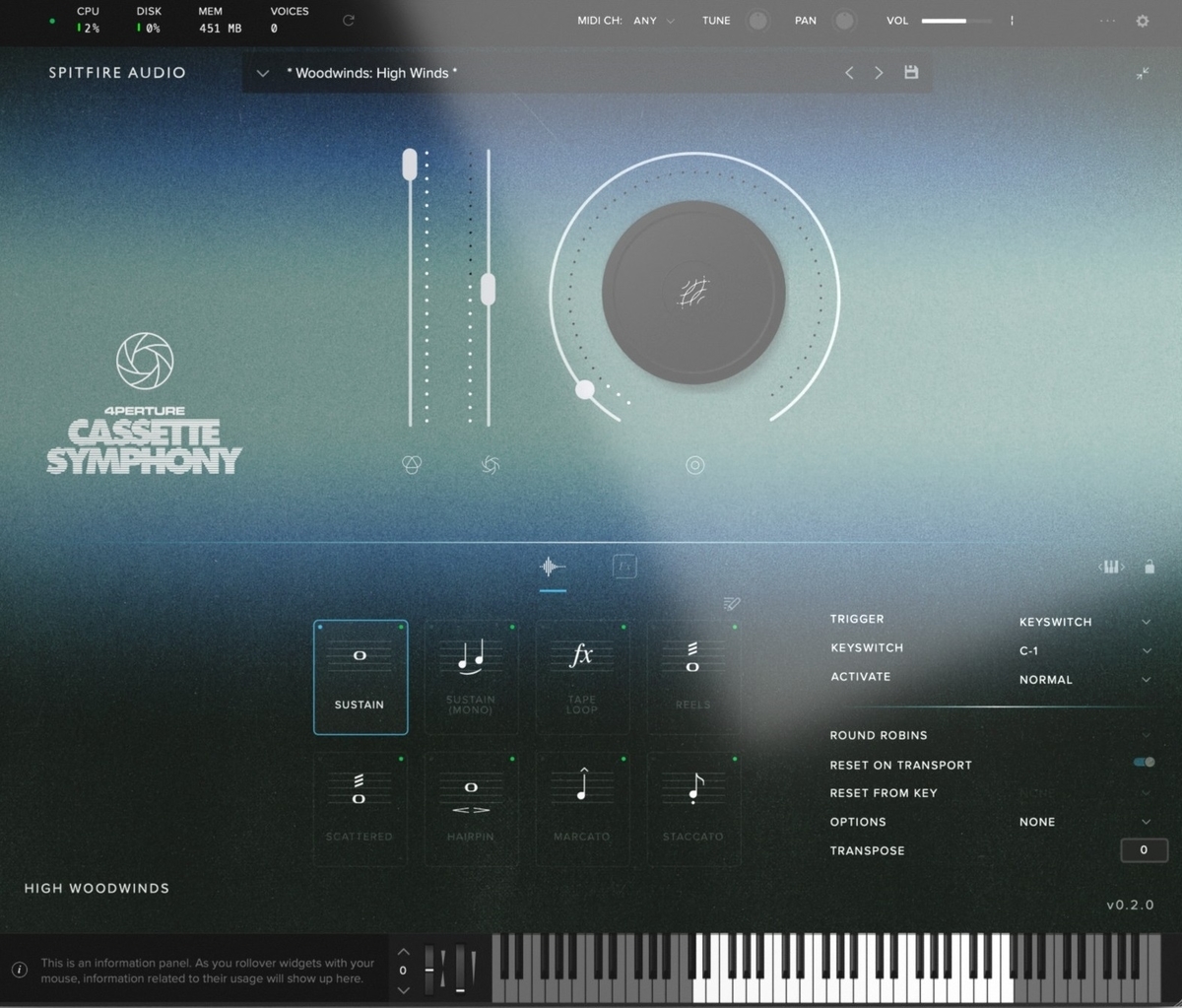Click the keyboard keyswitch icon near the lock

(x=1111, y=567)
